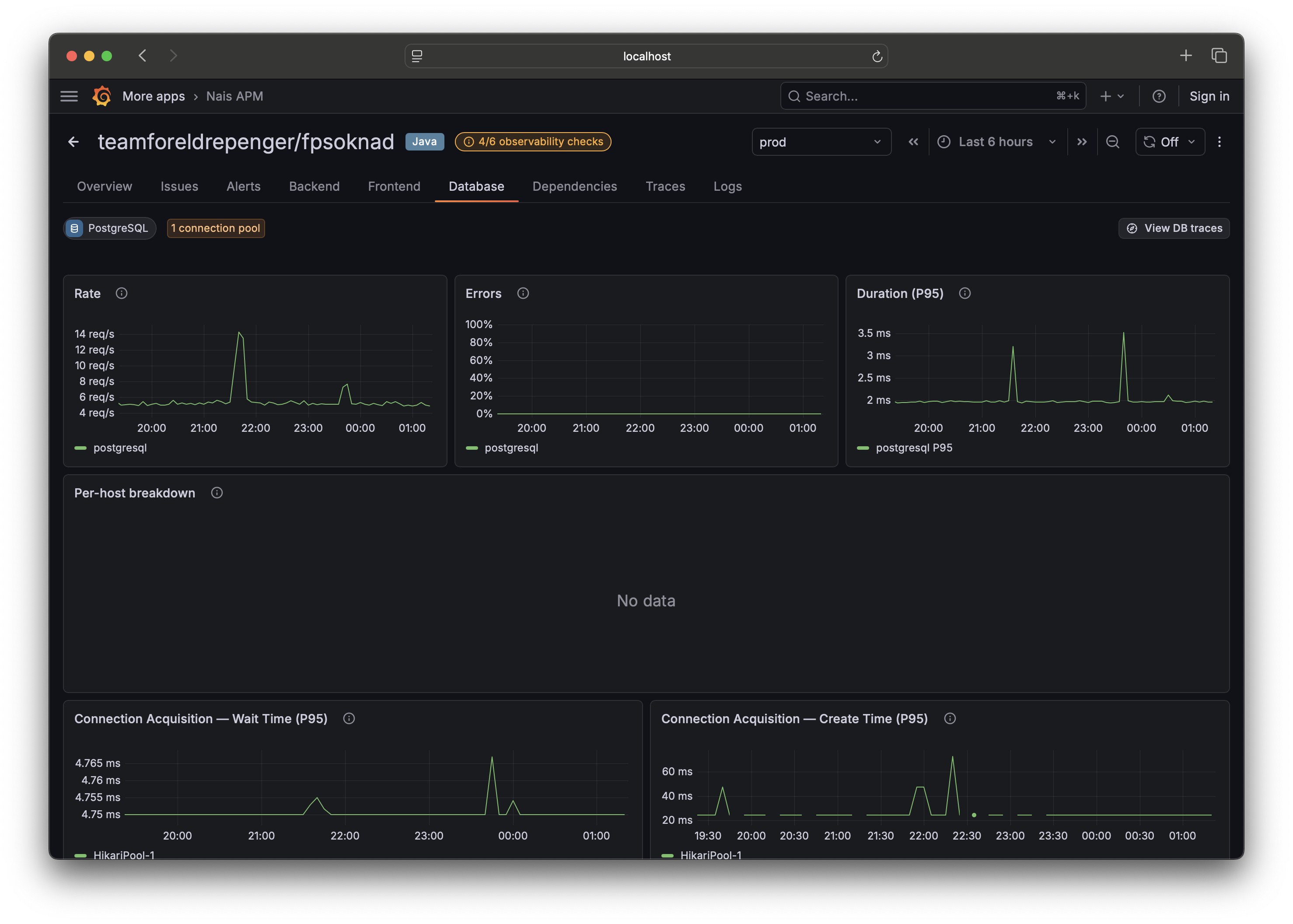This screenshot has height=924, width=1293.
Task: Go to More apps breadcrumb
Action: (154, 96)
